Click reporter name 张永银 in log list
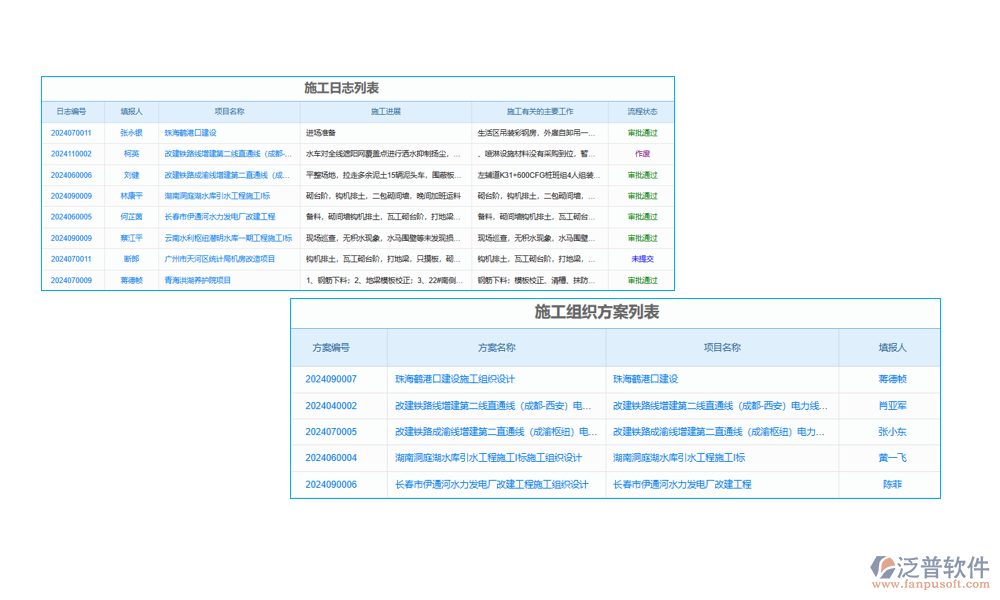Screen dimensions: 1000x600 tap(132, 133)
